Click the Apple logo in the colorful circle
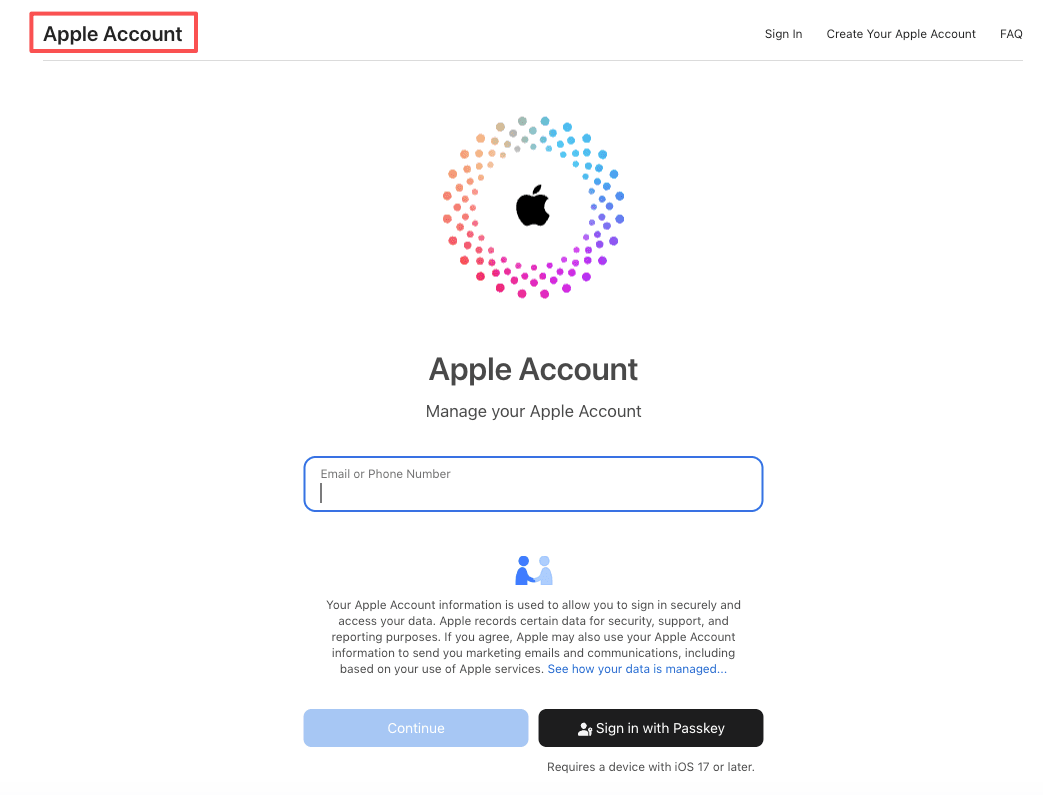1043x795 pixels. point(533,205)
